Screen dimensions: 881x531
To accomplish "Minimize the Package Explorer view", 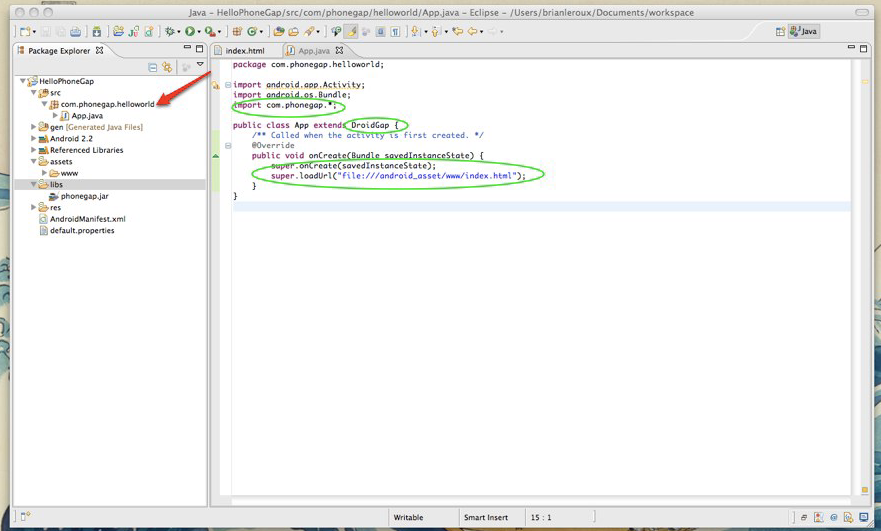I will click(x=187, y=48).
